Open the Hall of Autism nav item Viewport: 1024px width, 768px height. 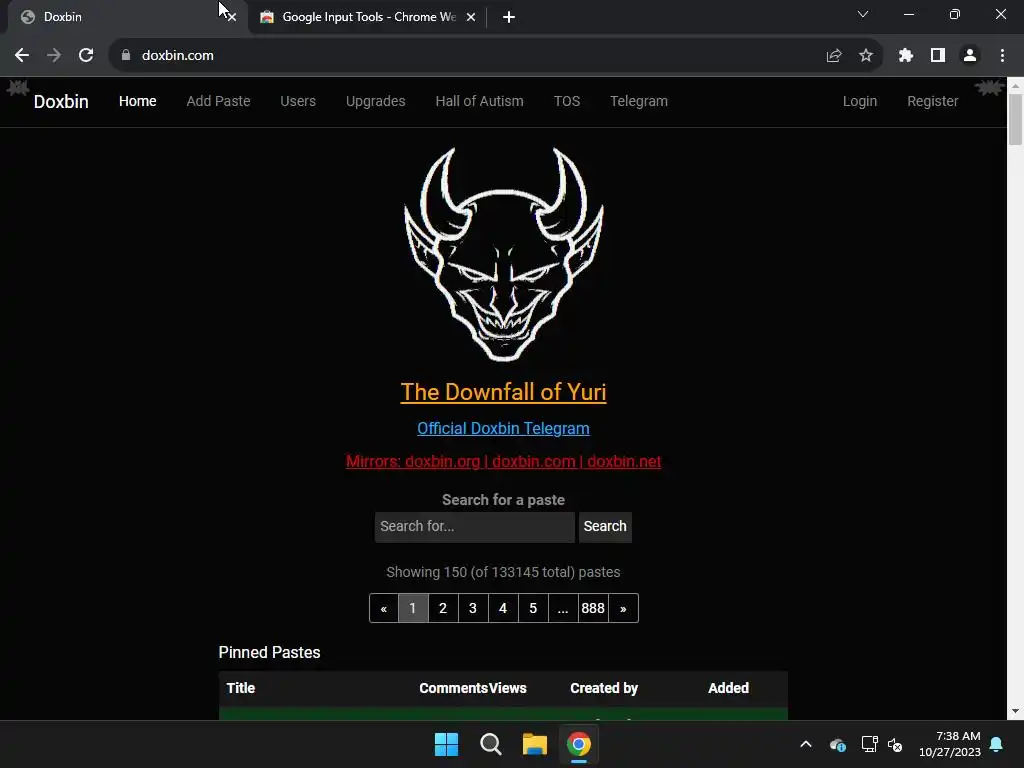[x=479, y=101]
